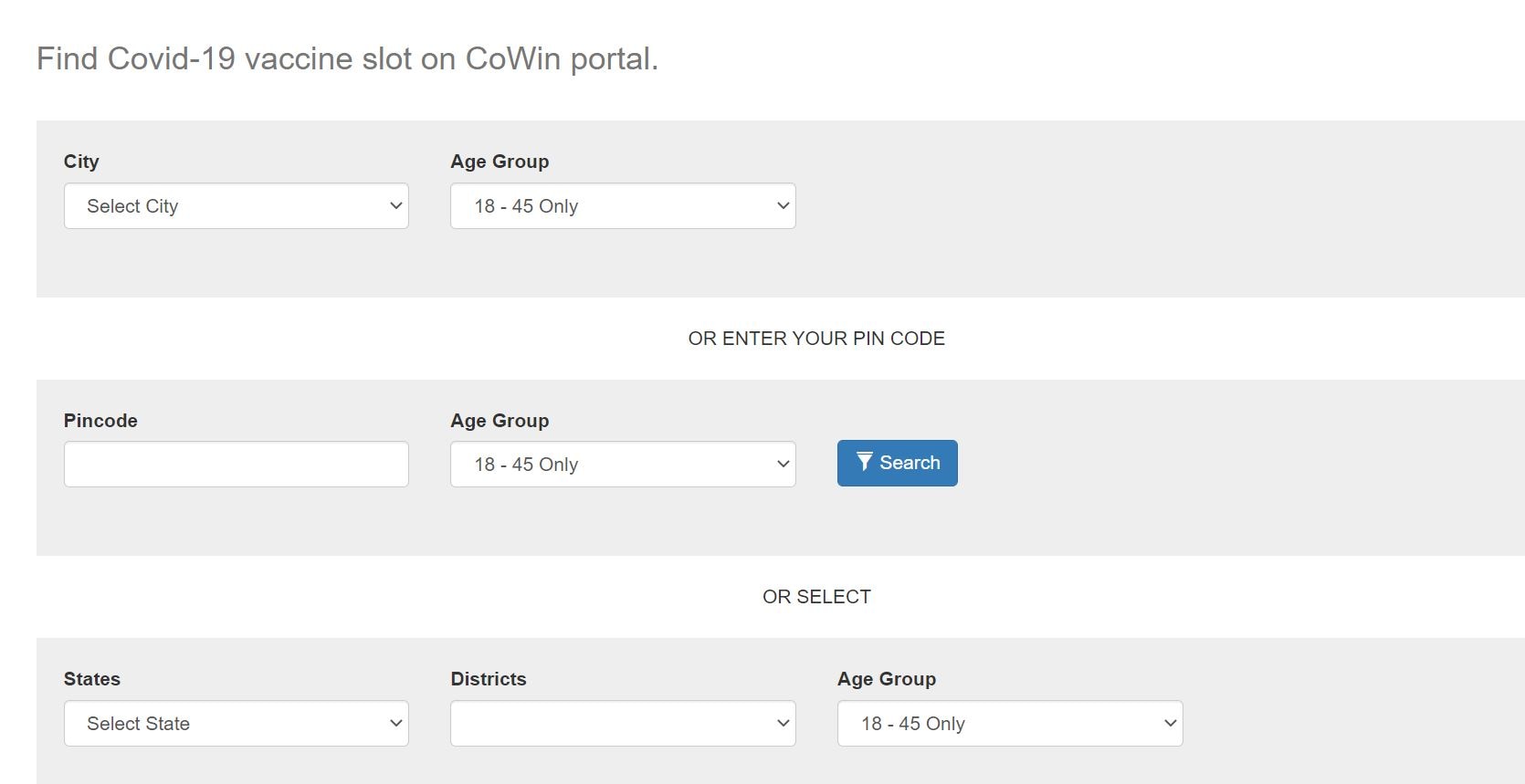This screenshot has height=784, width=1525.
Task: Open the Select State dropdown
Action: coord(236,724)
